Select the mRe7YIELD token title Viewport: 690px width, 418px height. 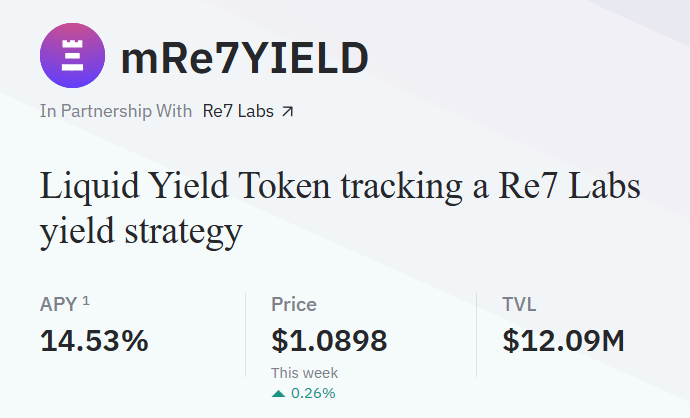(x=244, y=59)
